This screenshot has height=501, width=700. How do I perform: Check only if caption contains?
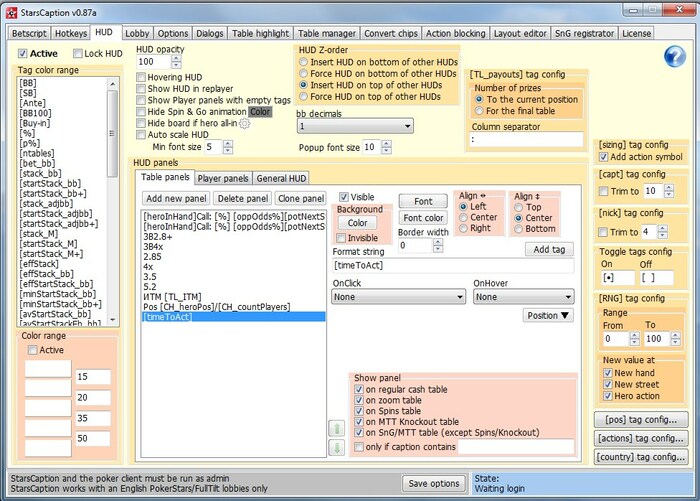pos(359,447)
